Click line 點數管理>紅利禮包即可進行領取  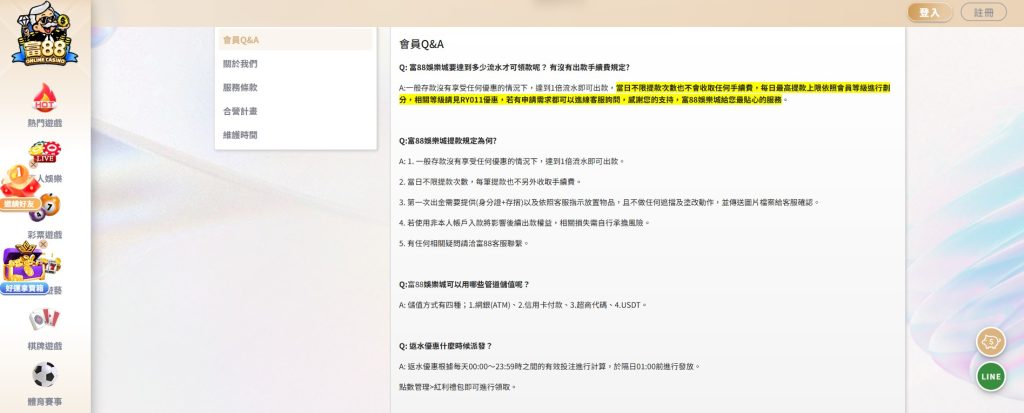(458, 387)
